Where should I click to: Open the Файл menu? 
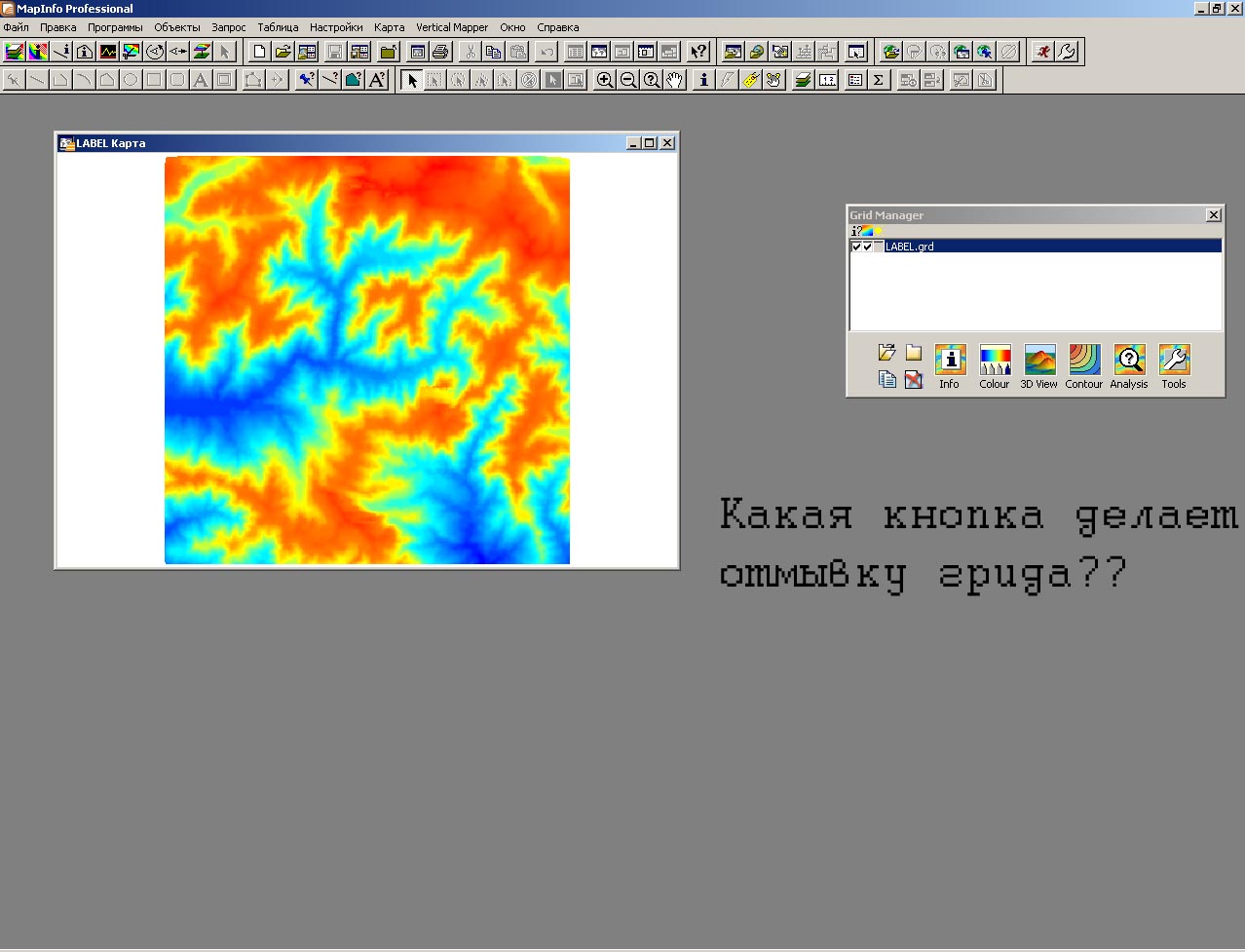17,27
